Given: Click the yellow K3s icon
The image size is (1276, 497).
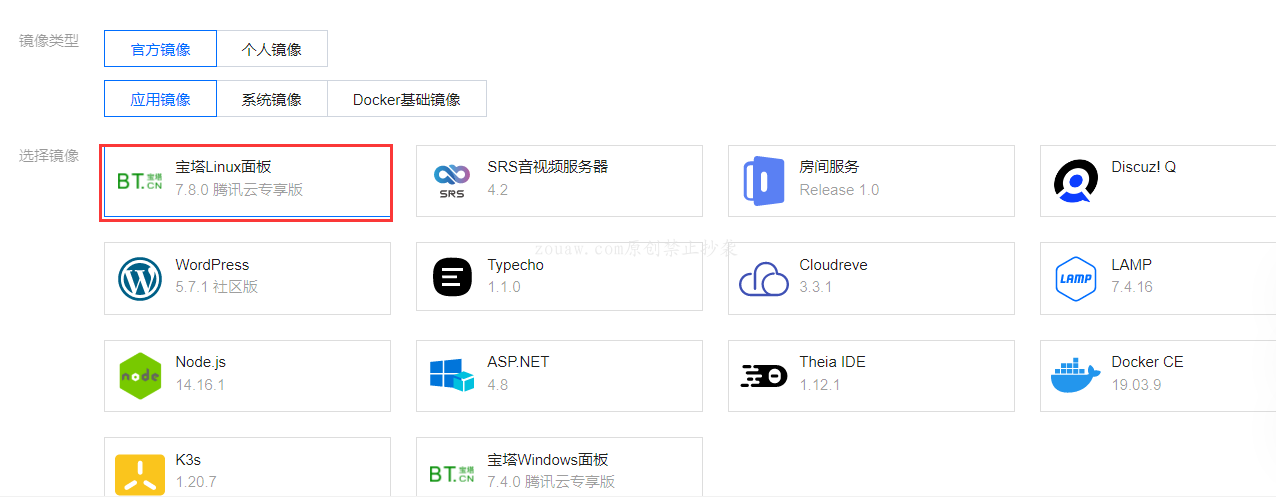Looking at the screenshot, I should 140,474.
